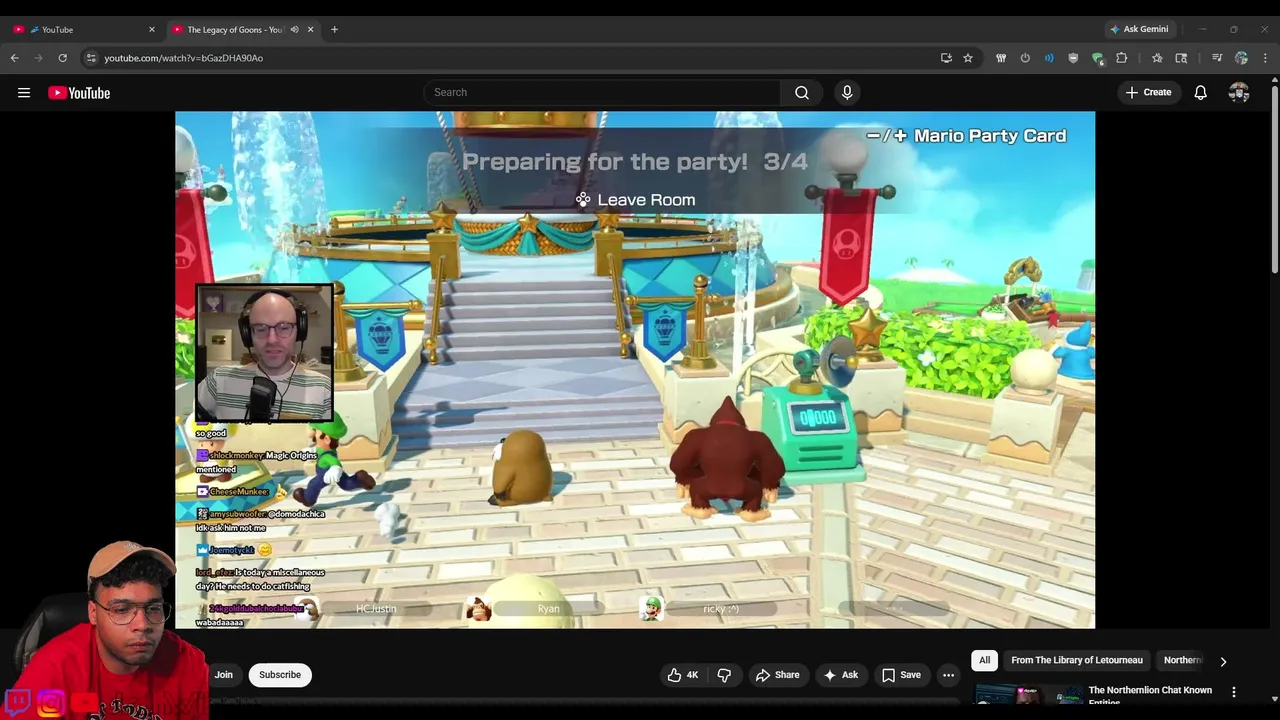
Task: Close The Legacy of Goons tab
Action: tap(310, 30)
